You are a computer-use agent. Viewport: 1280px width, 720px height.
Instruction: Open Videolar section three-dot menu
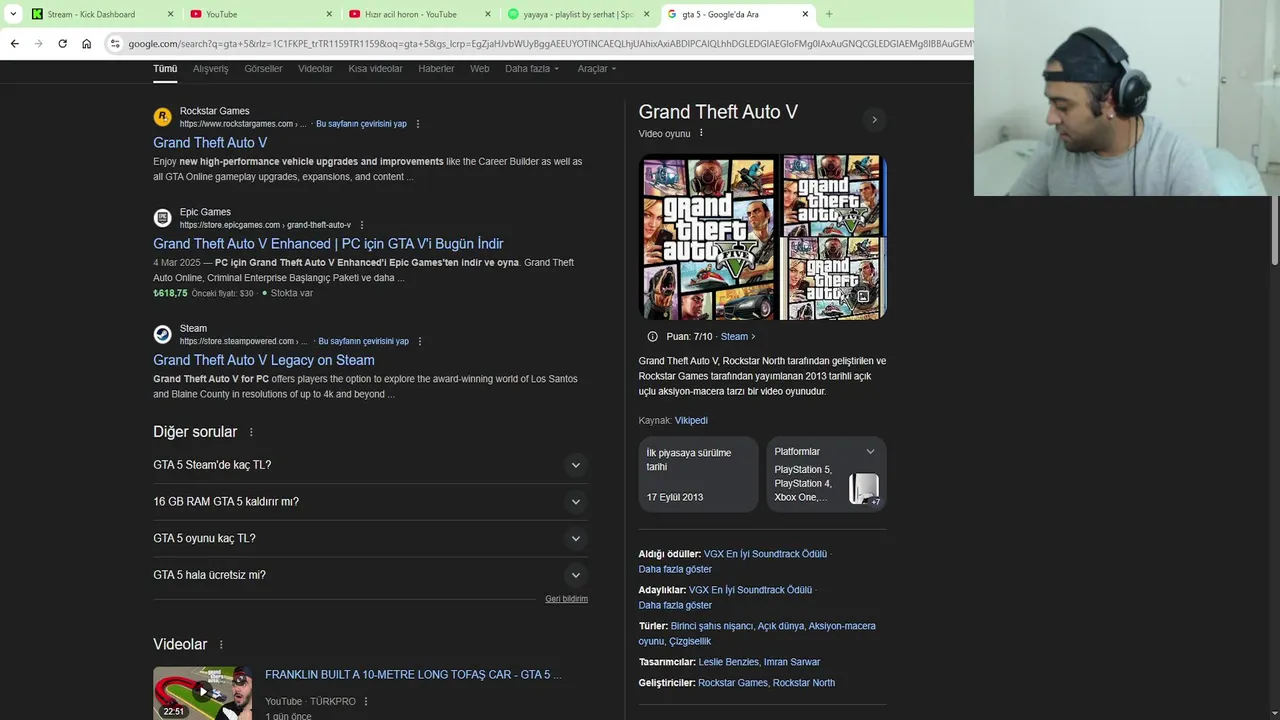(x=221, y=645)
